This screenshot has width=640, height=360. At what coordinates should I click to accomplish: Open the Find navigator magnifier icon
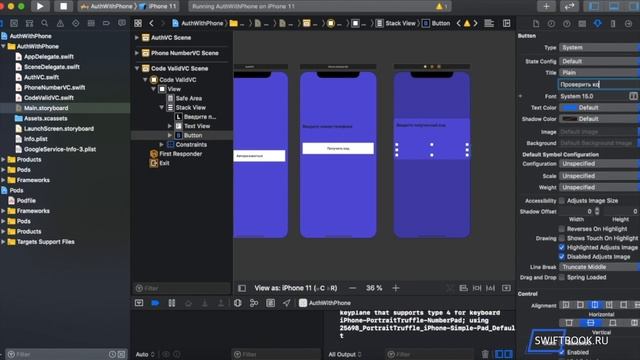tap(44, 23)
